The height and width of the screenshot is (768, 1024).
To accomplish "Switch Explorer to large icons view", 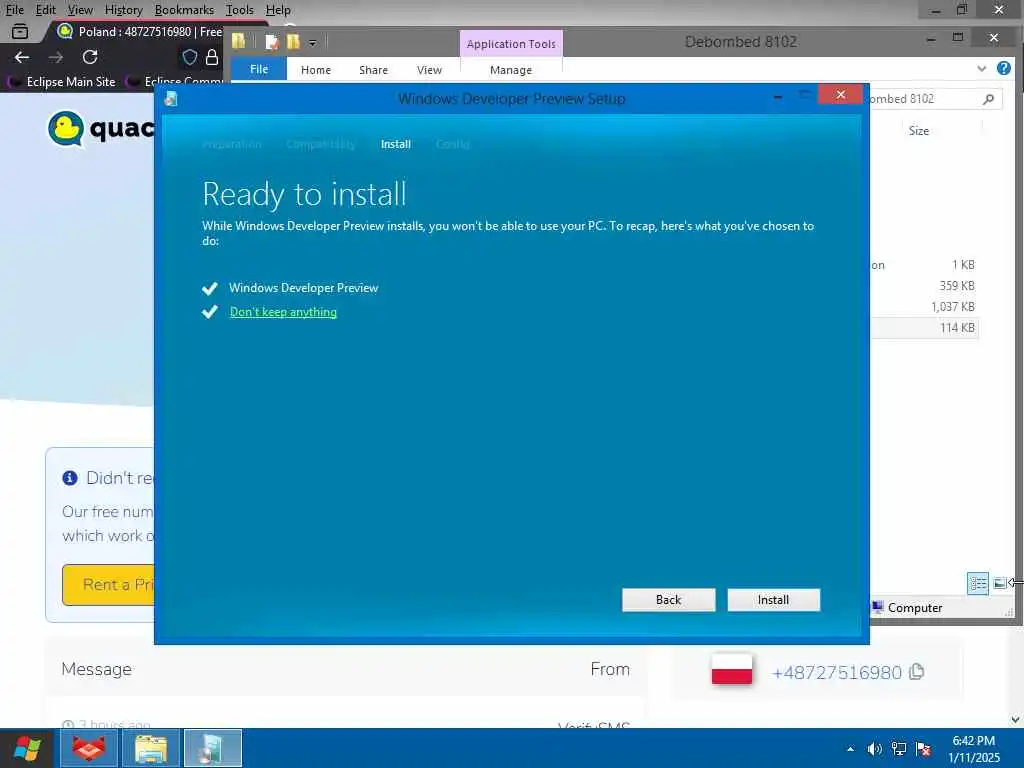I will [x=999, y=583].
